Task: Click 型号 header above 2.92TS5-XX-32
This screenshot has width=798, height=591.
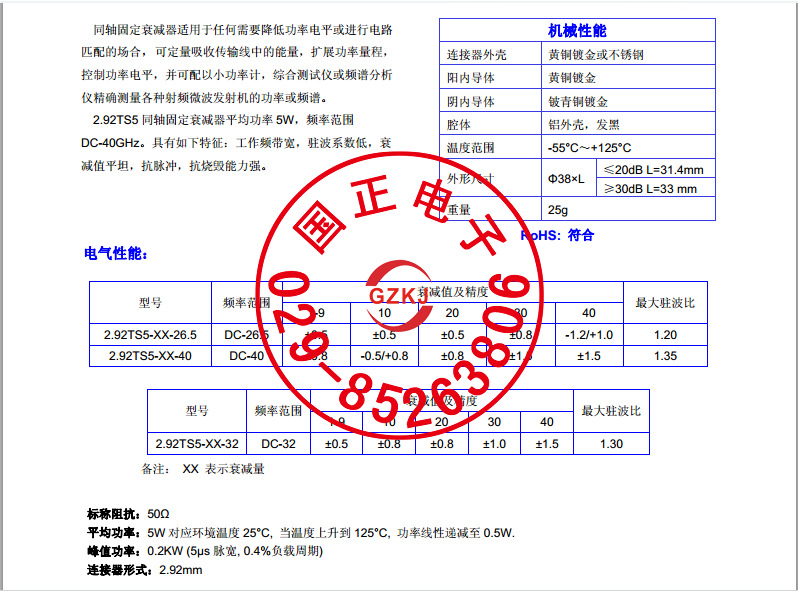Action: 197,411
